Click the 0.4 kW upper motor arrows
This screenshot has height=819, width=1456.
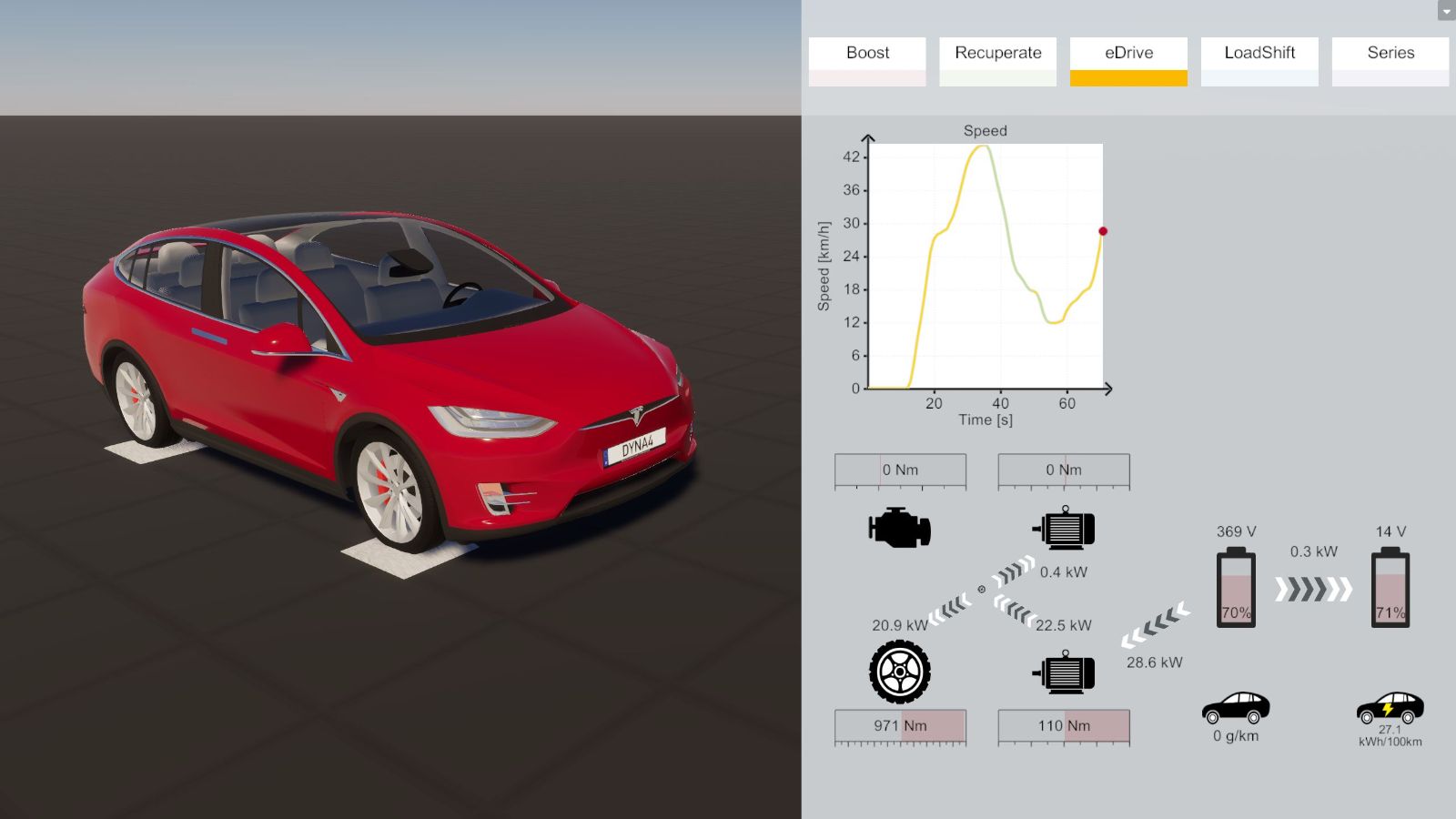(x=1014, y=571)
